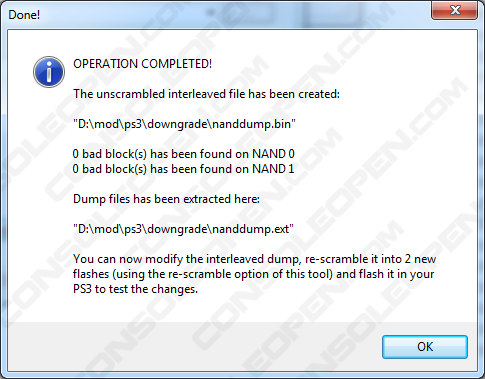The image size is (485, 379).
Task: Click the first "0 bad block(s)" text
Action: tap(110, 154)
